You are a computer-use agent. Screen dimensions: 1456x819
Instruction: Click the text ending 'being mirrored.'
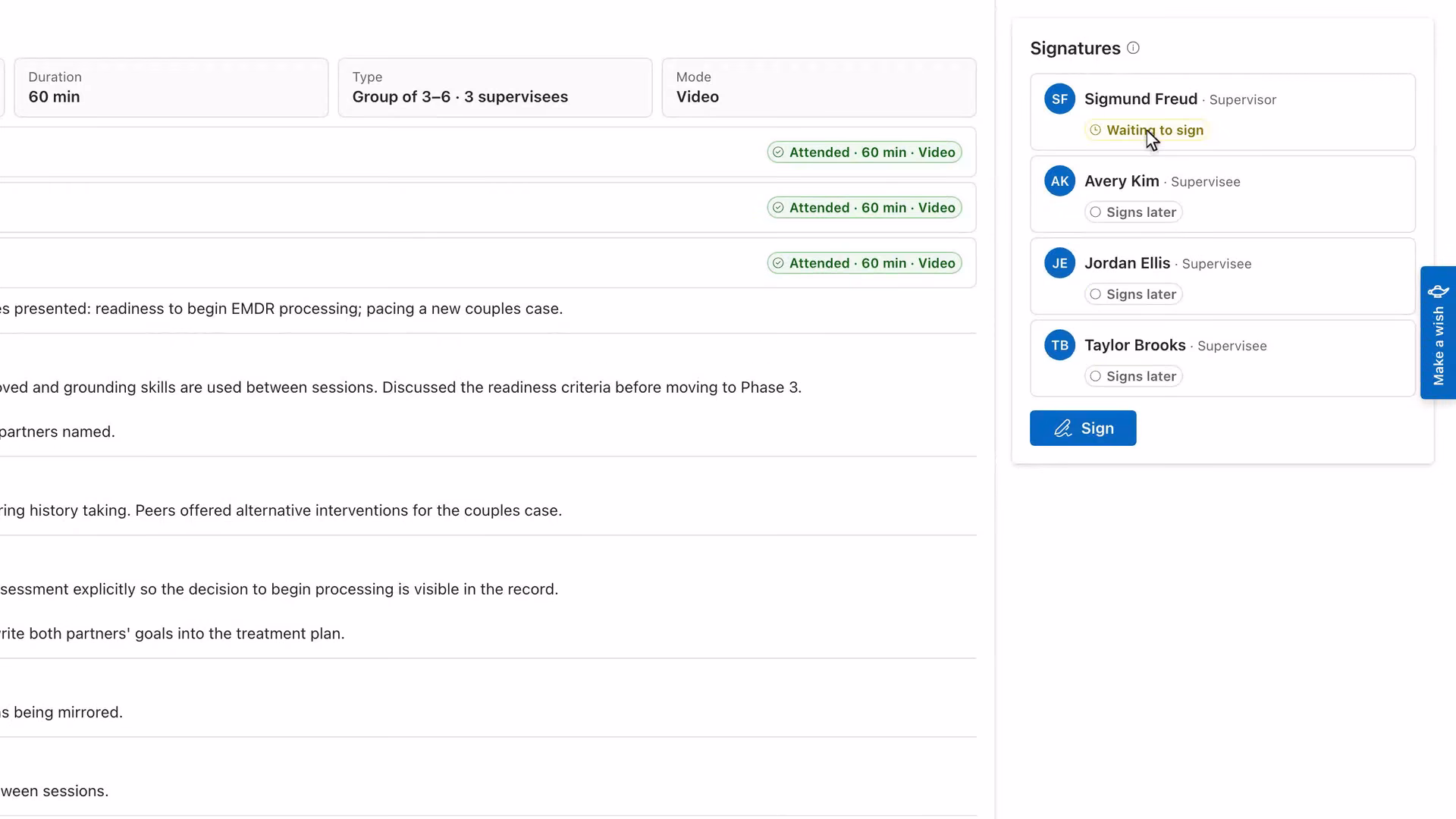61,712
